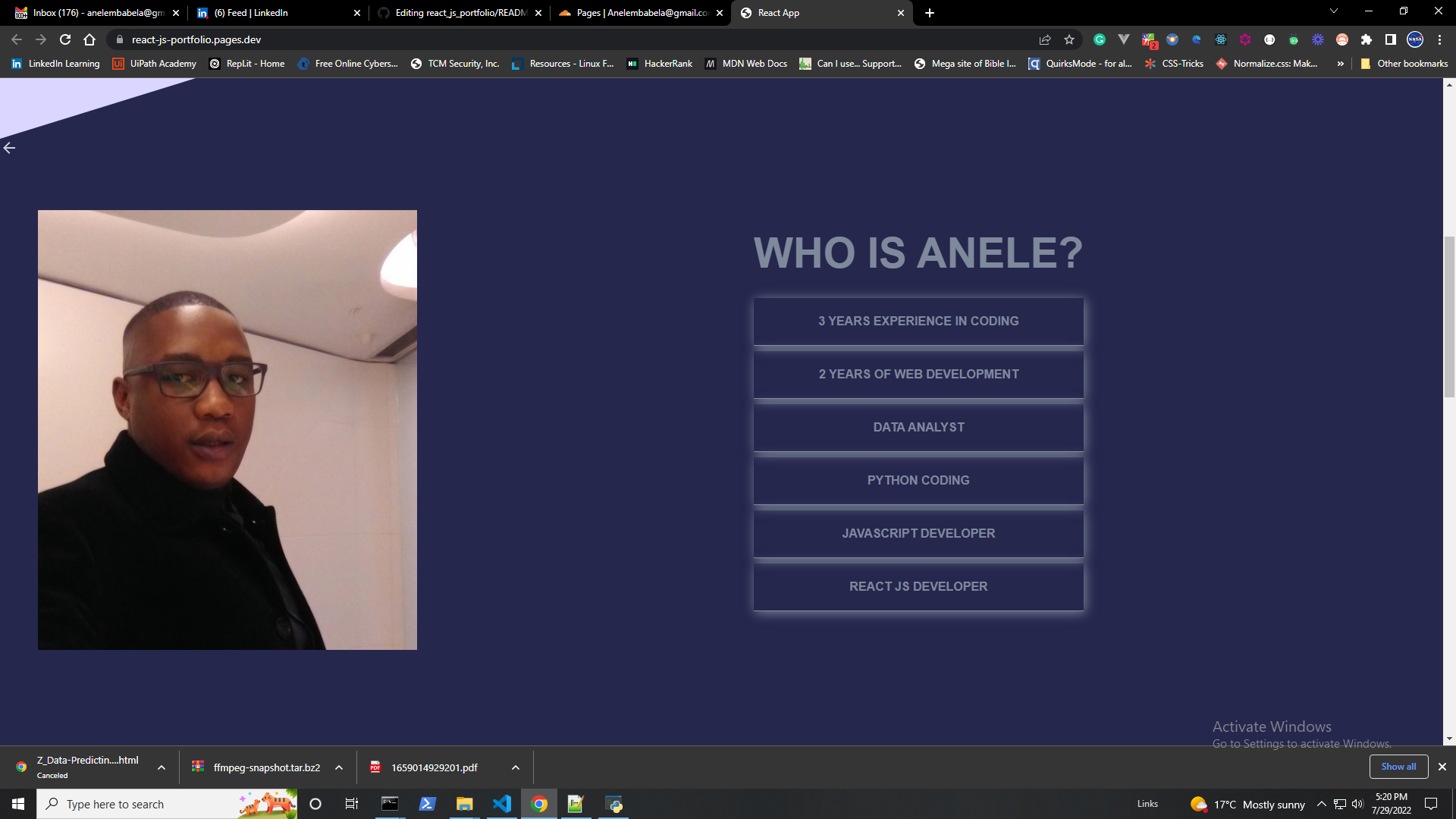This screenshot has height=819, width=1456.
Task: Click 'Show all' in the downloads bar
Action: [x=1398, y=767]
